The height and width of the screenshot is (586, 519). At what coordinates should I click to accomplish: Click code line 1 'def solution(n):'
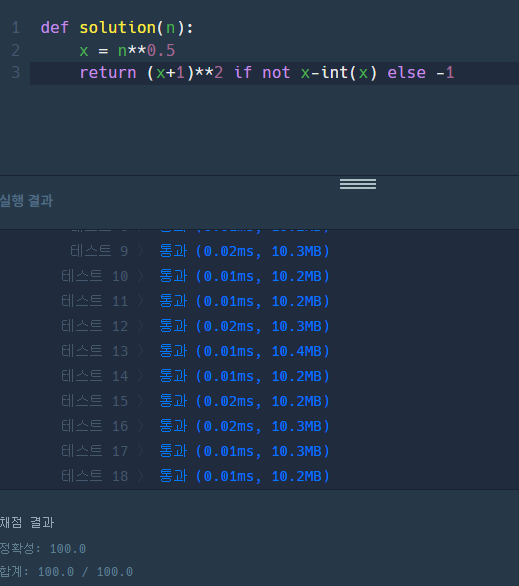[117, 28]
